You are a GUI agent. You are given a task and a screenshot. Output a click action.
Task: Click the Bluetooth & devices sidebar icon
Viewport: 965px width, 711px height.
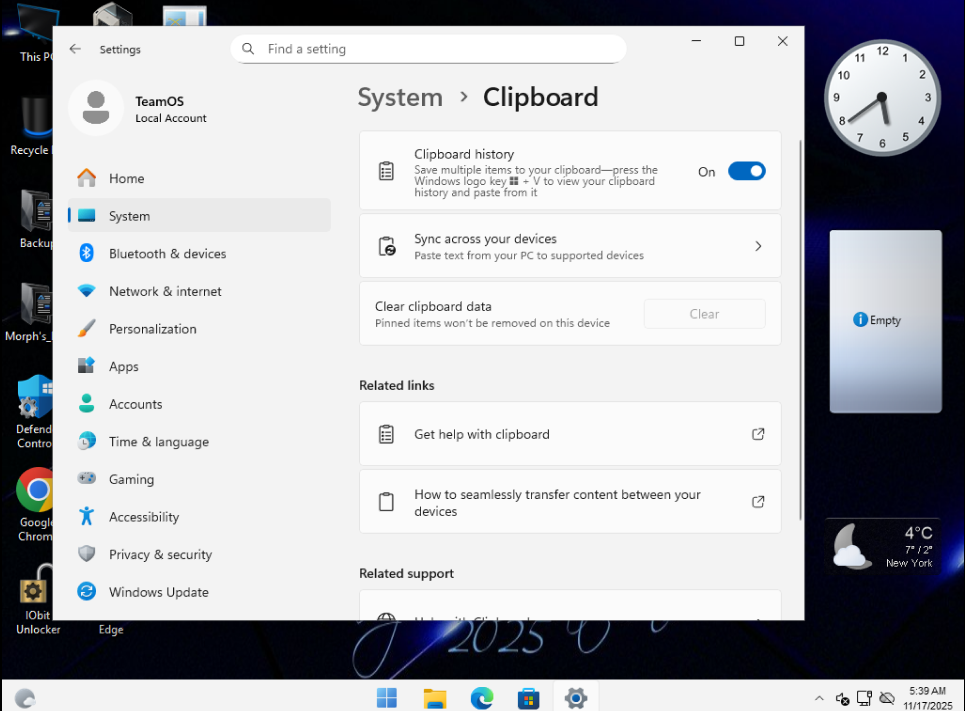(87, 254)
